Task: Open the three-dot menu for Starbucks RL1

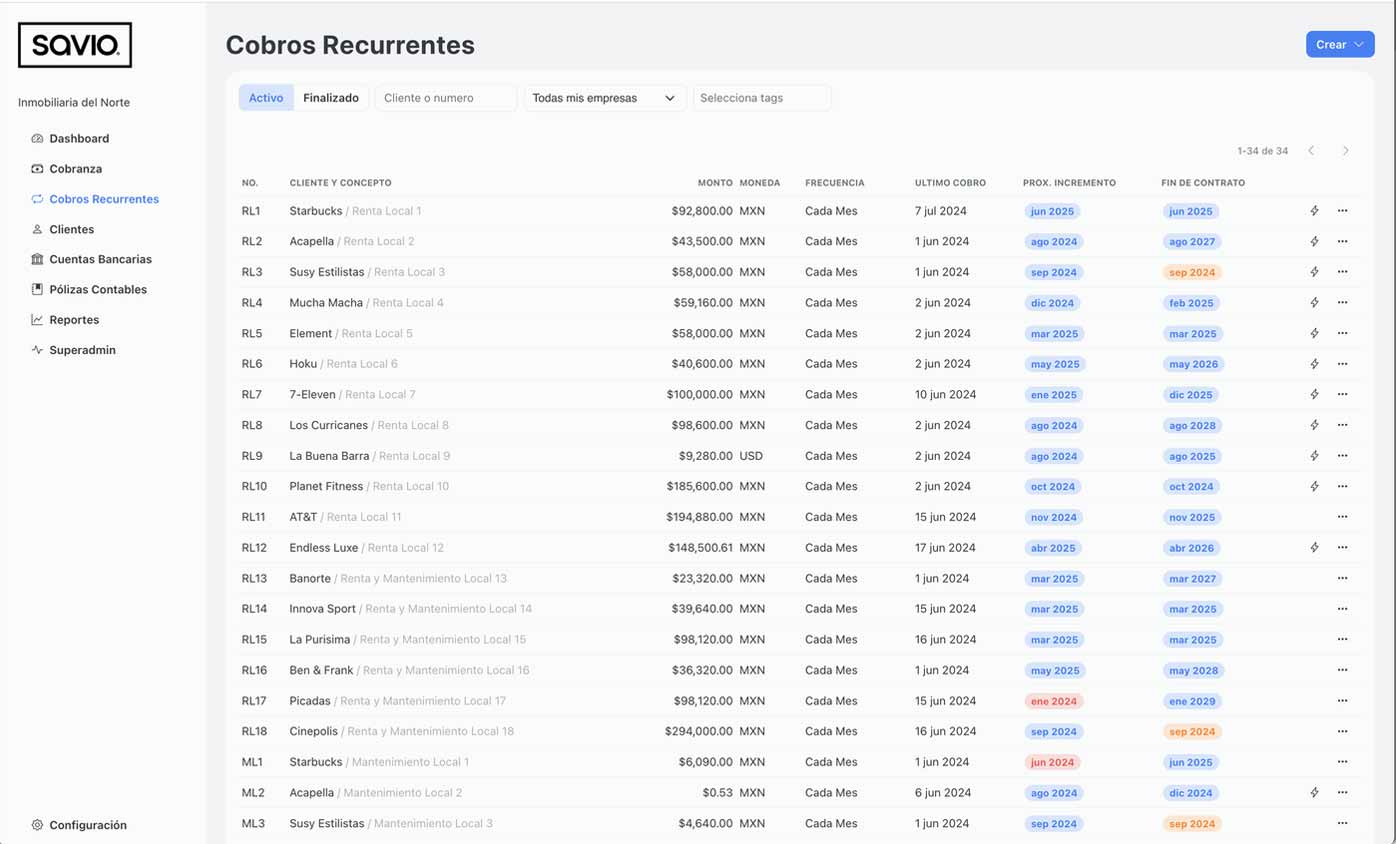Action: pyautogui.click(x=1342, y=211)
